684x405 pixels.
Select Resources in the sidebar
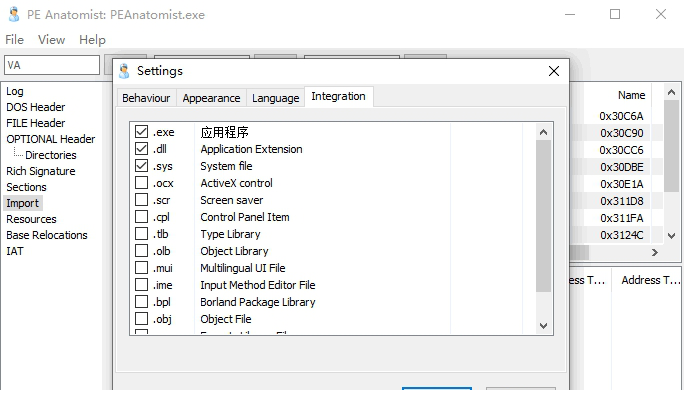31,219
